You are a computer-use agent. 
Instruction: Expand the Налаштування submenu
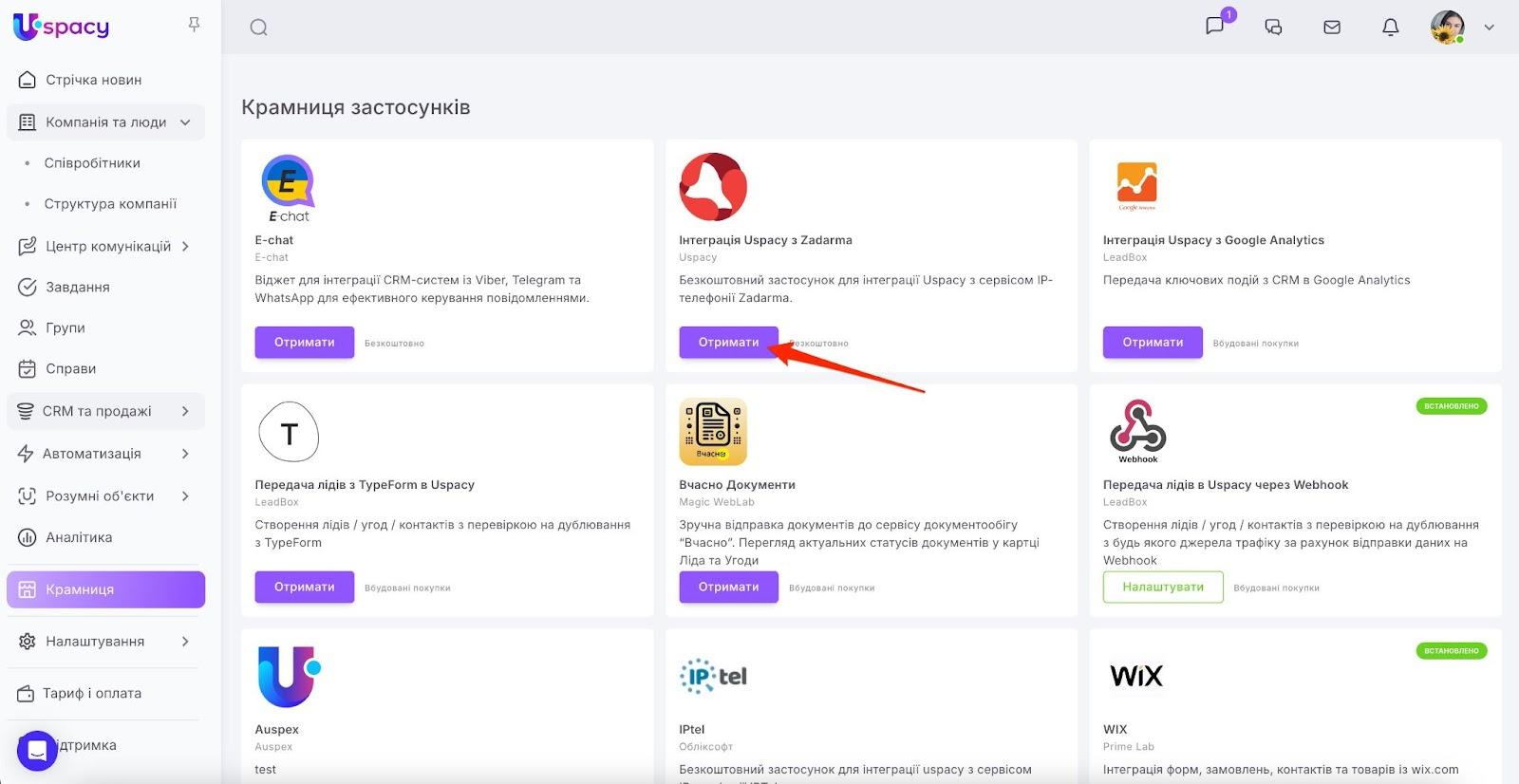pos(185,642)
